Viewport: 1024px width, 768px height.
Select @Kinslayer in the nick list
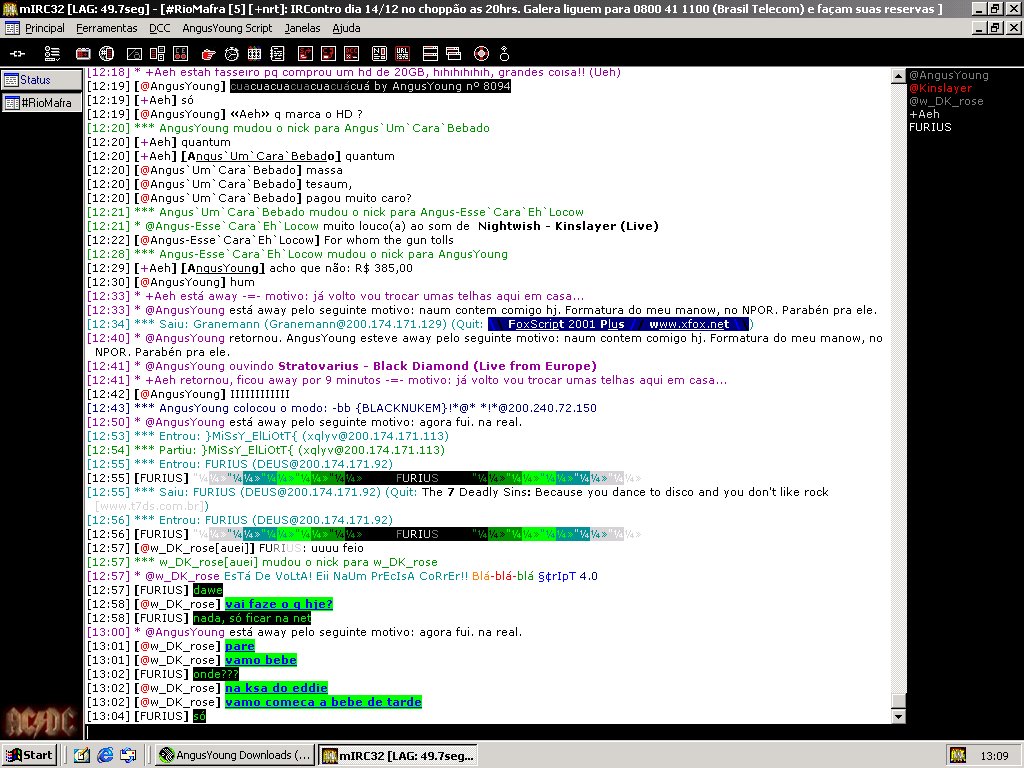tap(940, 88)
